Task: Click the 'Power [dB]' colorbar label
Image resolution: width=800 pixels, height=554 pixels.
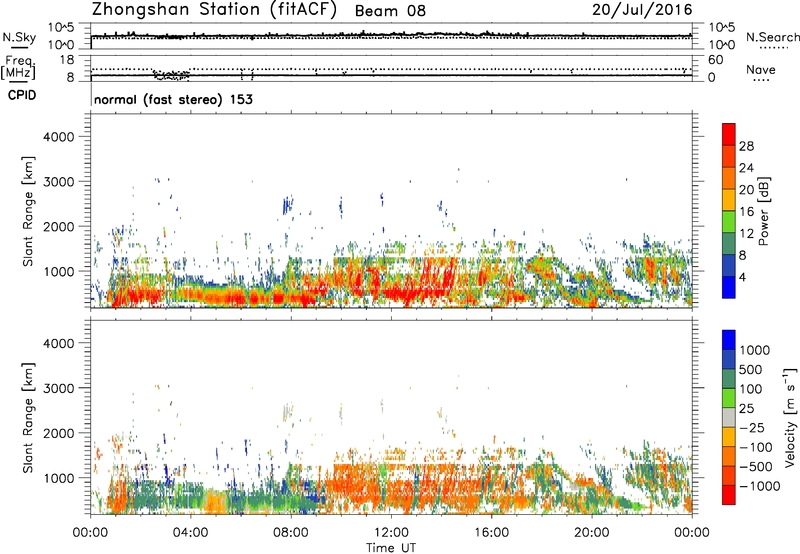Action: (x=763, y=211)
